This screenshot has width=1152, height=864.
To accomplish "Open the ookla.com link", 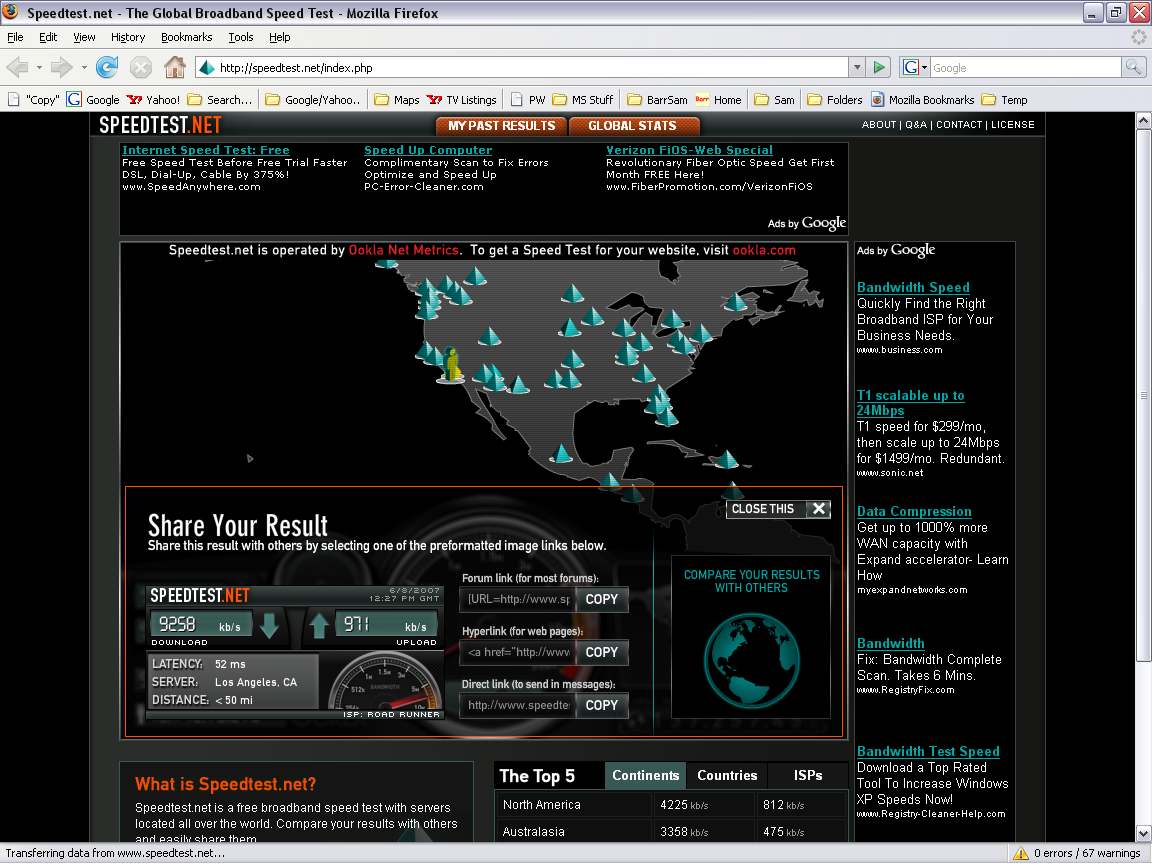I will tap(764, 251).
